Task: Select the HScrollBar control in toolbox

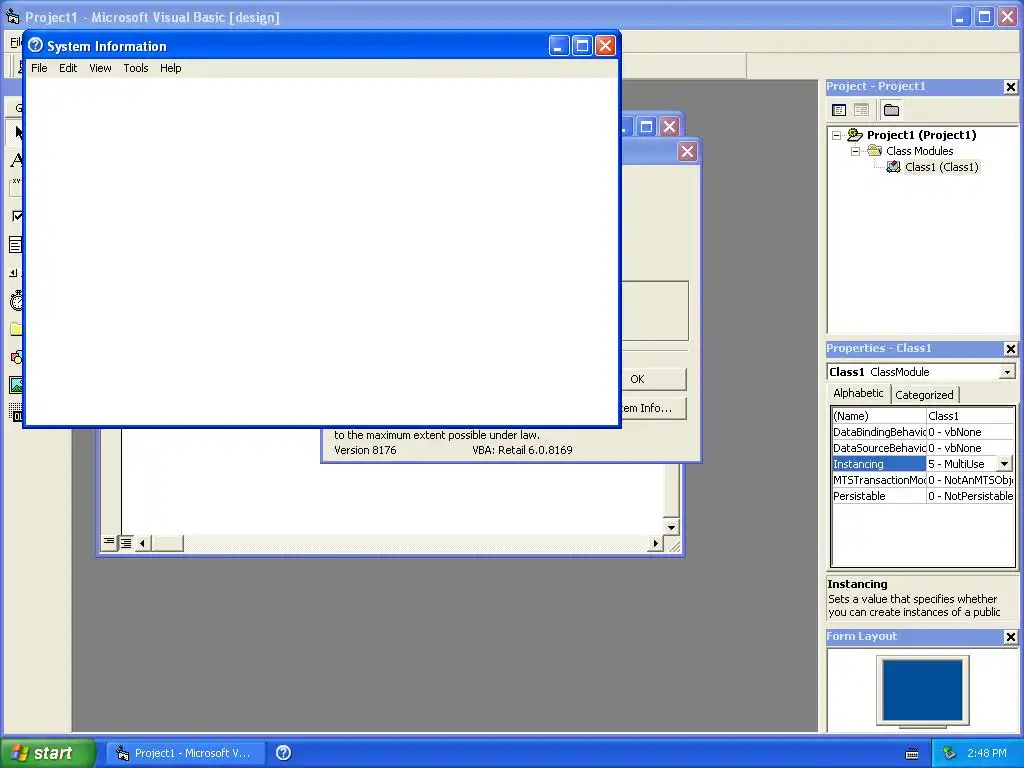Action: click(16, 273)
